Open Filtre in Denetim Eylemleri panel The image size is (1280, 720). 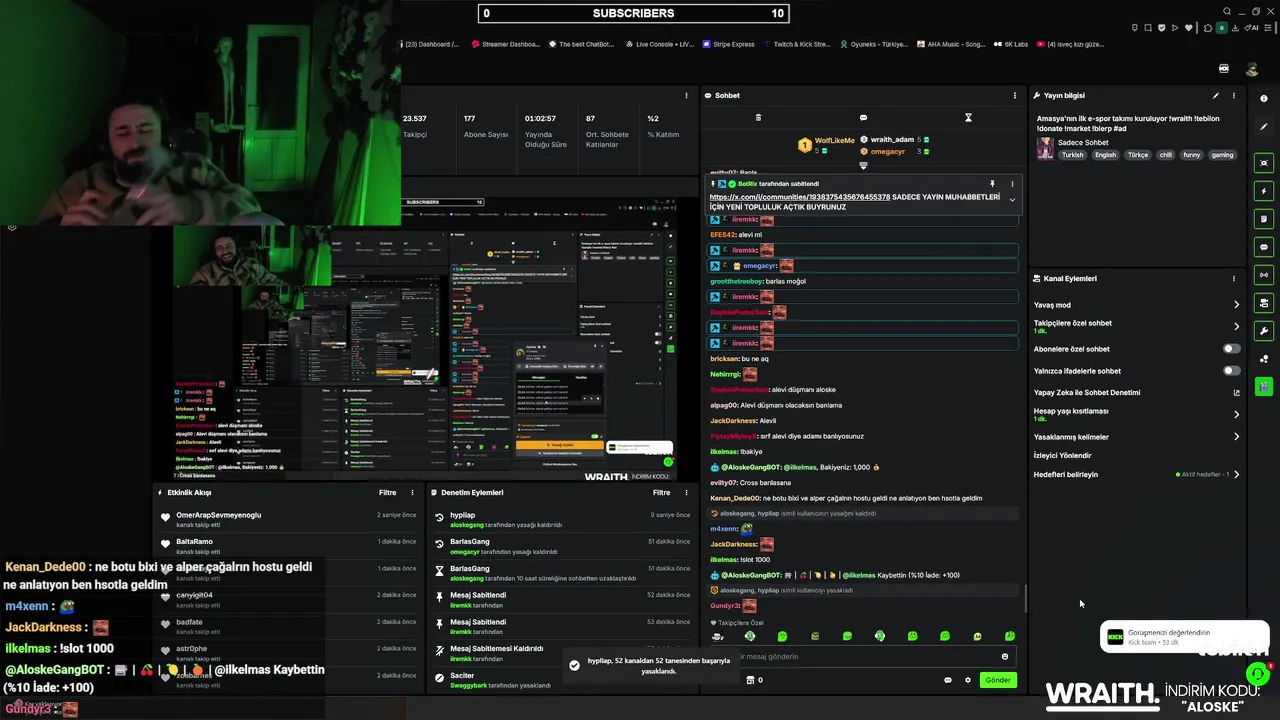[661, 493]
